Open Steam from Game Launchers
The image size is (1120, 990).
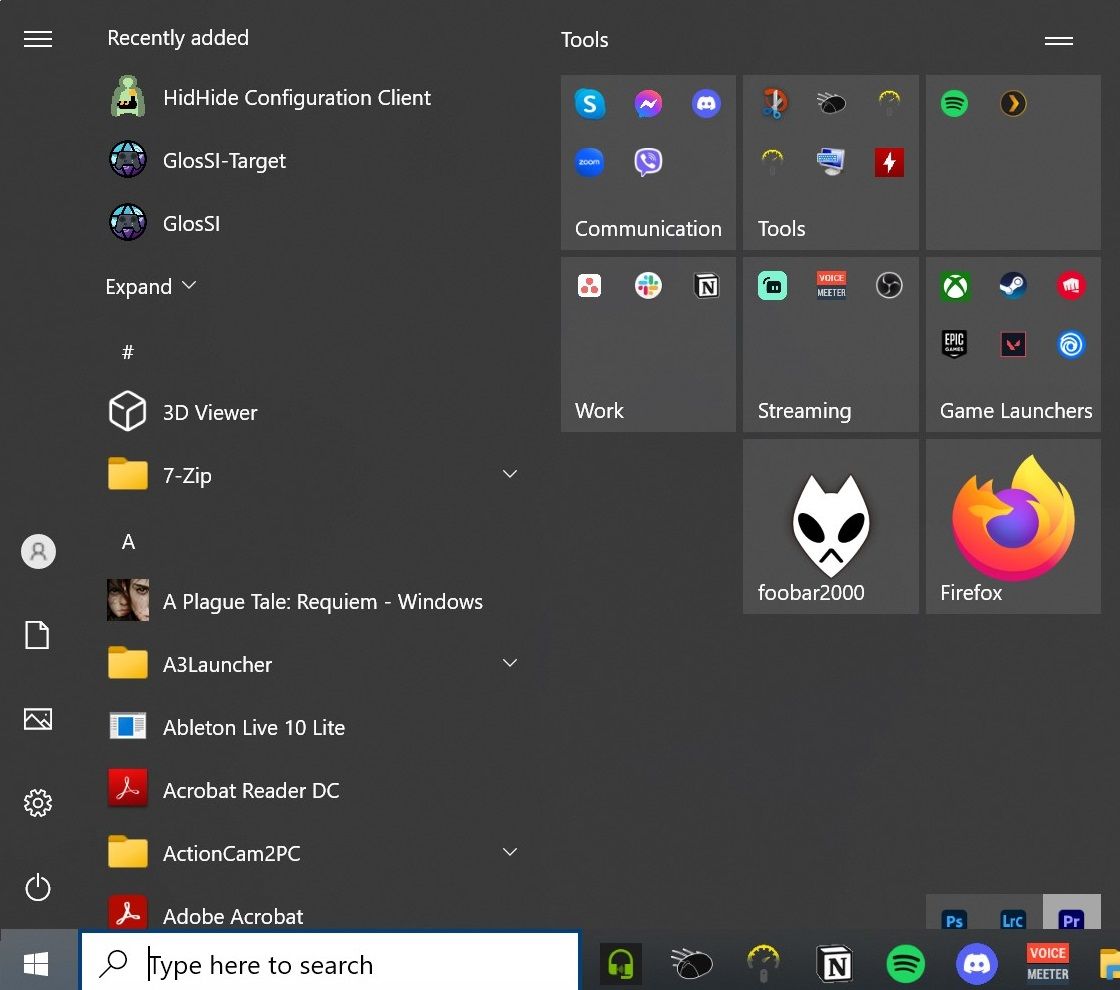[1013, 285]
